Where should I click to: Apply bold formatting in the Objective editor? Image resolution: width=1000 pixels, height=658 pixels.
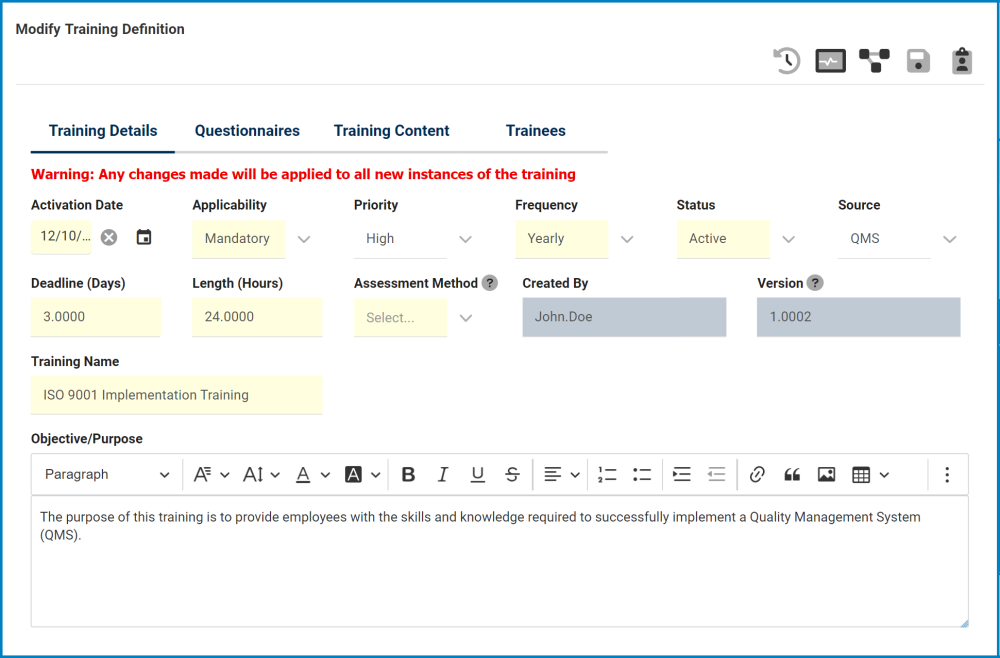408,474
